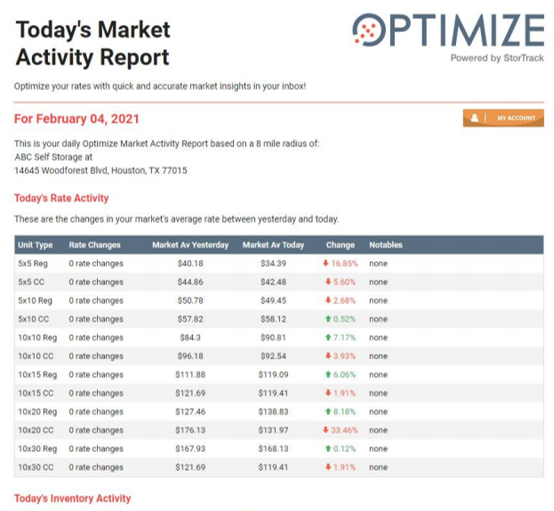Image resolution: width=554 pixels, height=511 pixels.
Task: Click the green up arrow for 10x30 Reg
Action: point(328,448)
